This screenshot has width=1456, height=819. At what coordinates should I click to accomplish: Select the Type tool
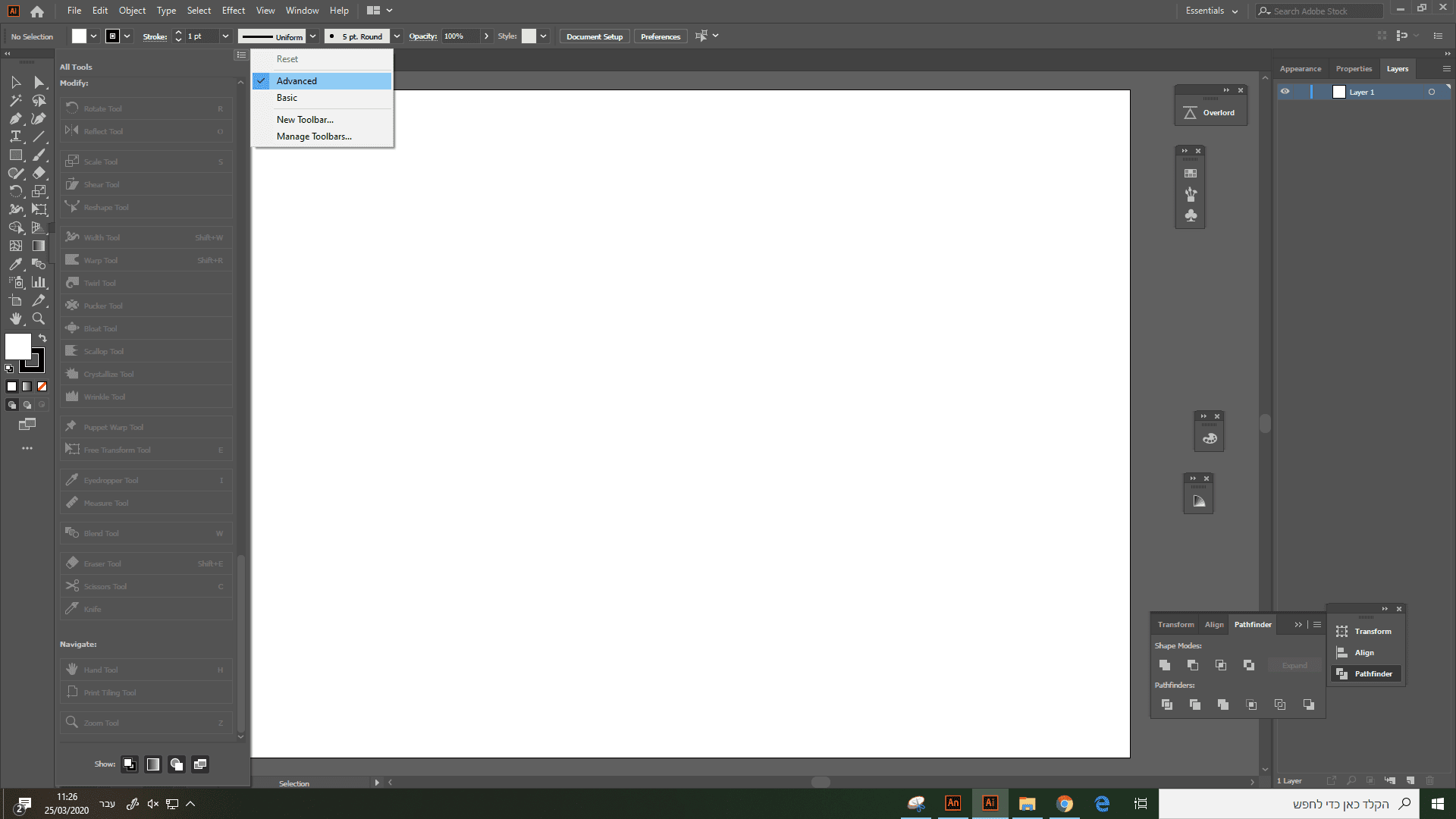pyautogui.click(x=15, y=136)
